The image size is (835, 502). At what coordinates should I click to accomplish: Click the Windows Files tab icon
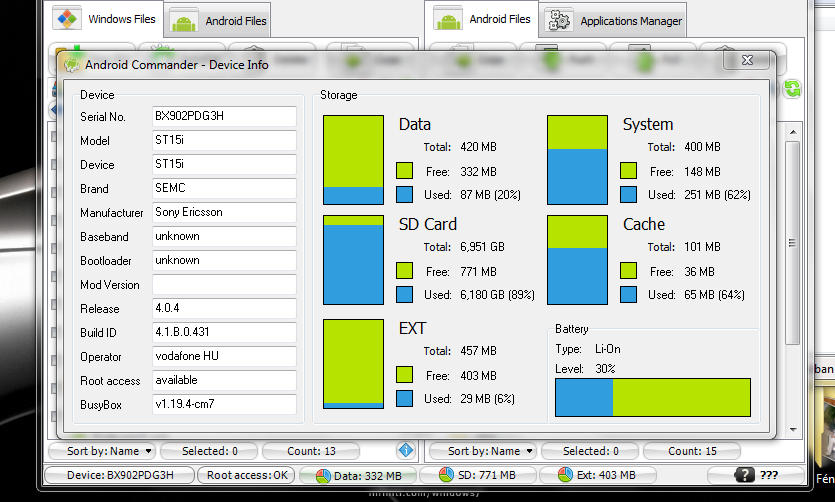point(67,19)
